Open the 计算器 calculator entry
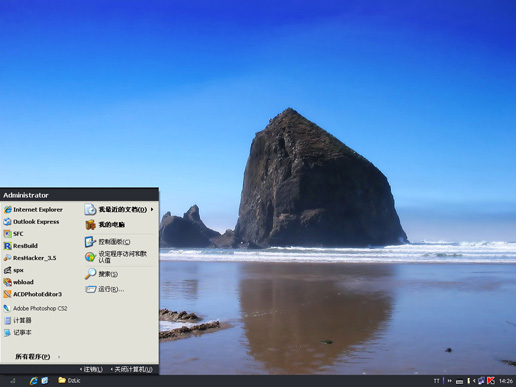516x387 pixels. (18, 320)
